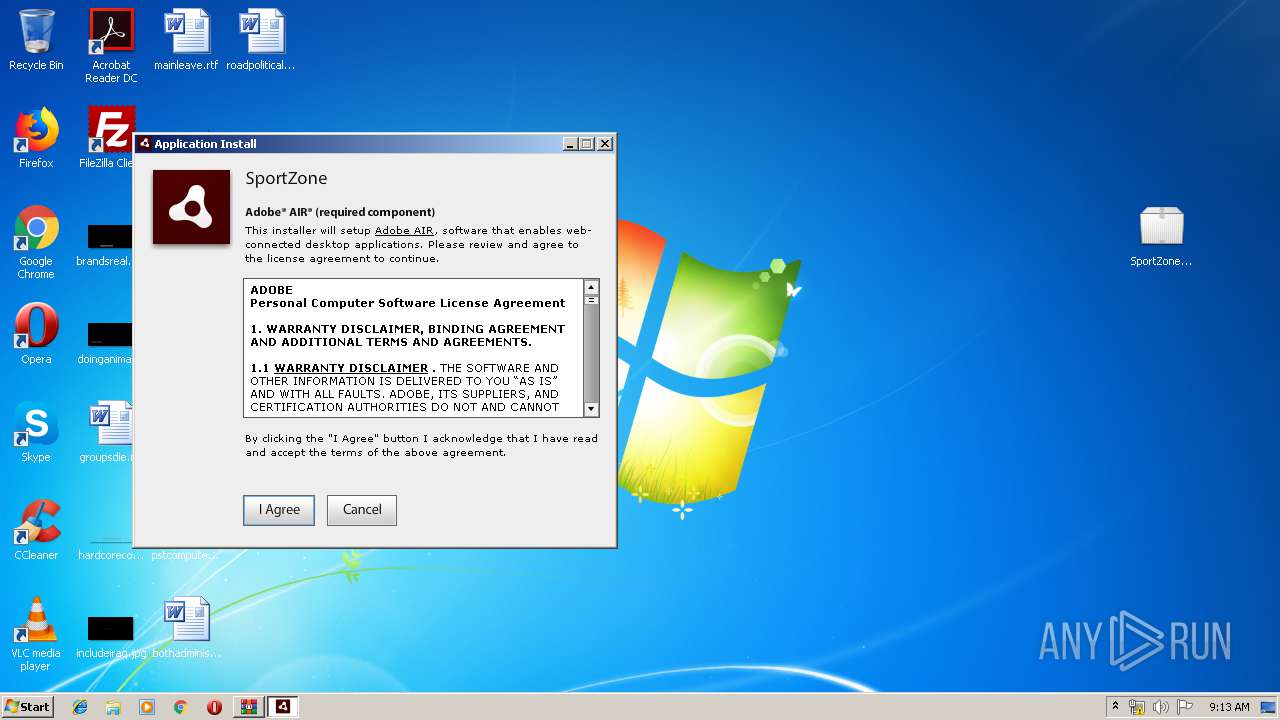Close the Application Install window
The height and width of the screenshot is (720, 1280).
pos(605,144)
